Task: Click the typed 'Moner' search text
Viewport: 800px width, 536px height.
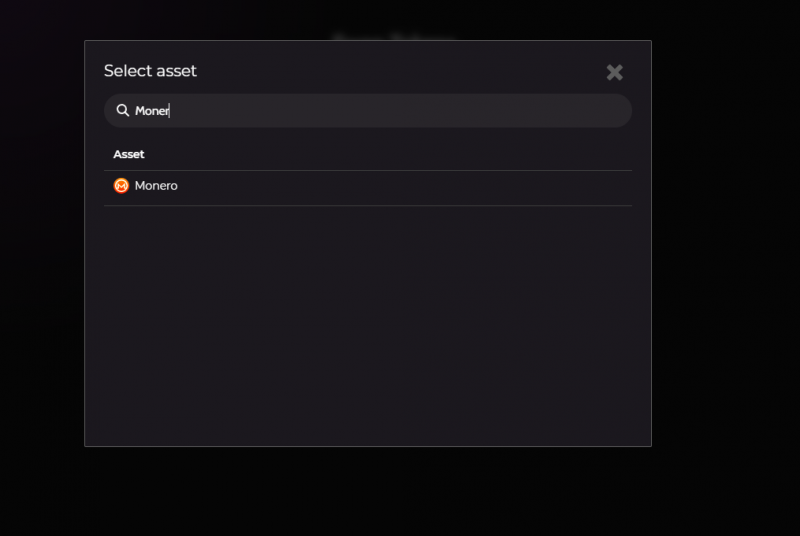Action: coord(152,111)
